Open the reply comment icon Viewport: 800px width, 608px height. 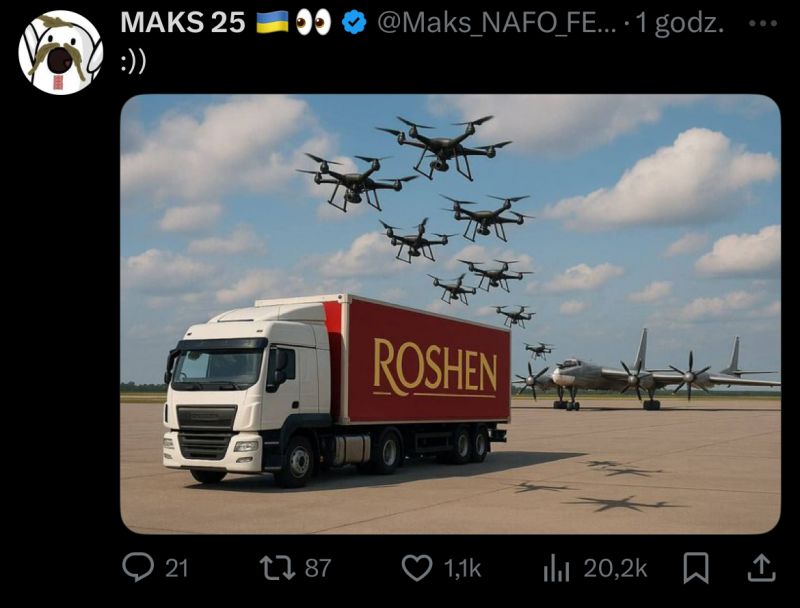138,567
